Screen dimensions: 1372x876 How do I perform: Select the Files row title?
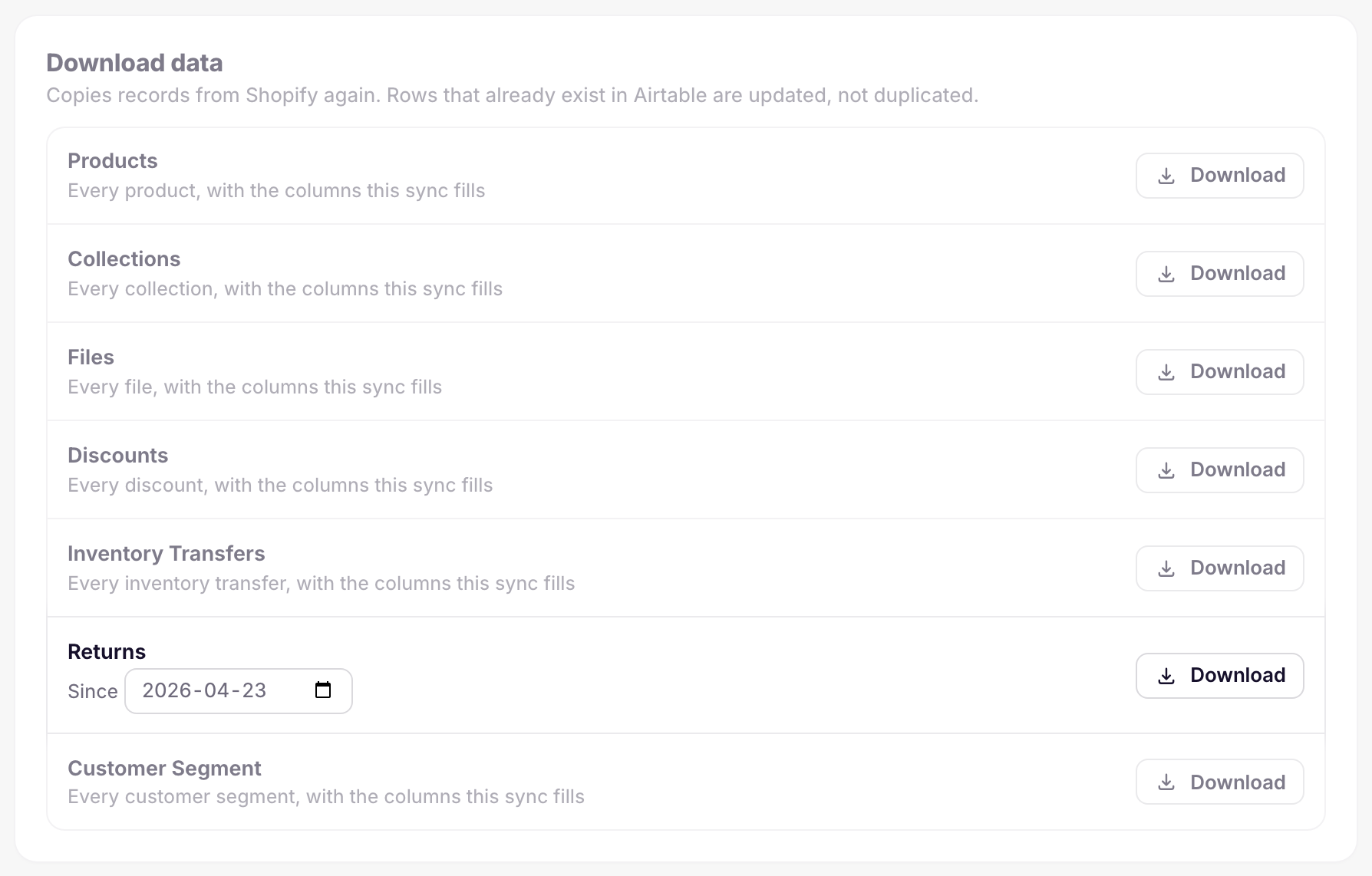click(x=91, y=357)
